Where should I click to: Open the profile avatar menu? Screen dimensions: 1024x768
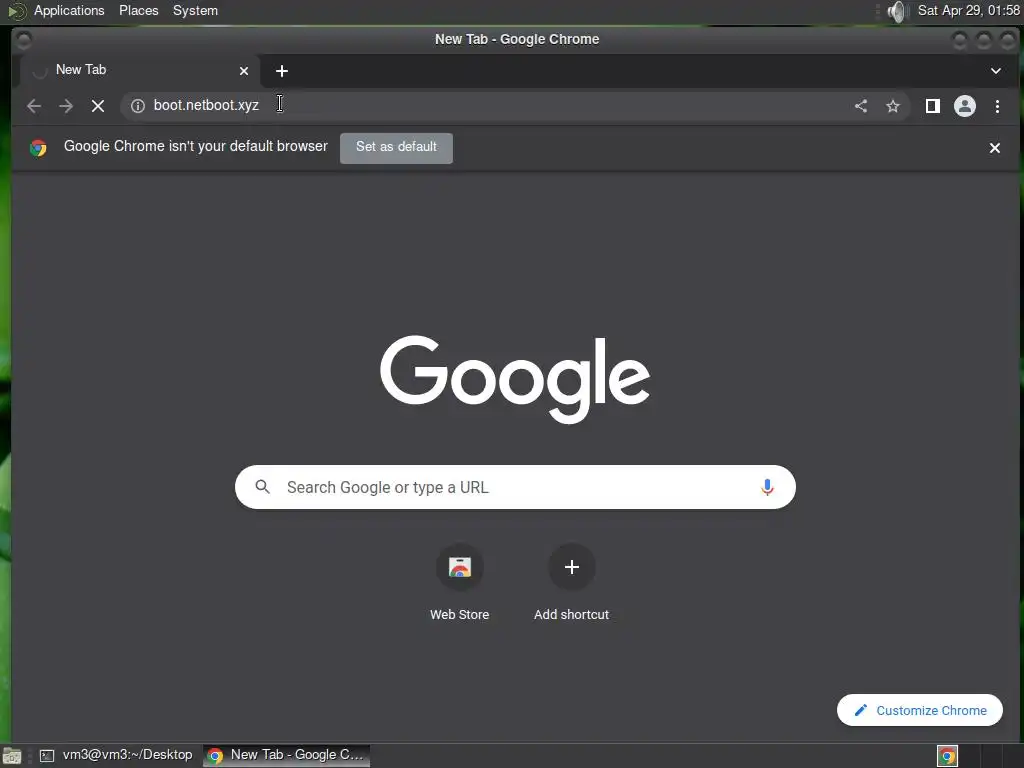tap(965, 106)
